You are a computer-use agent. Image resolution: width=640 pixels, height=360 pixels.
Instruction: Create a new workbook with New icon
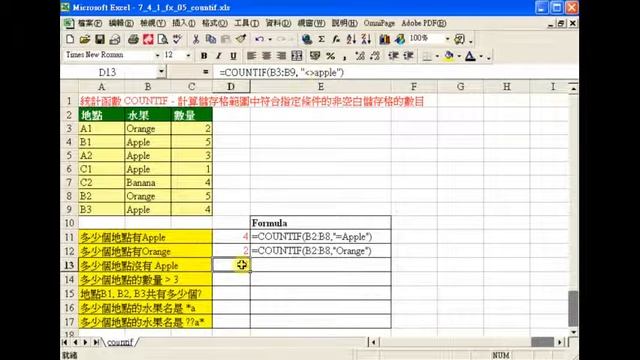pyautogui.click(x=70, y=39)
